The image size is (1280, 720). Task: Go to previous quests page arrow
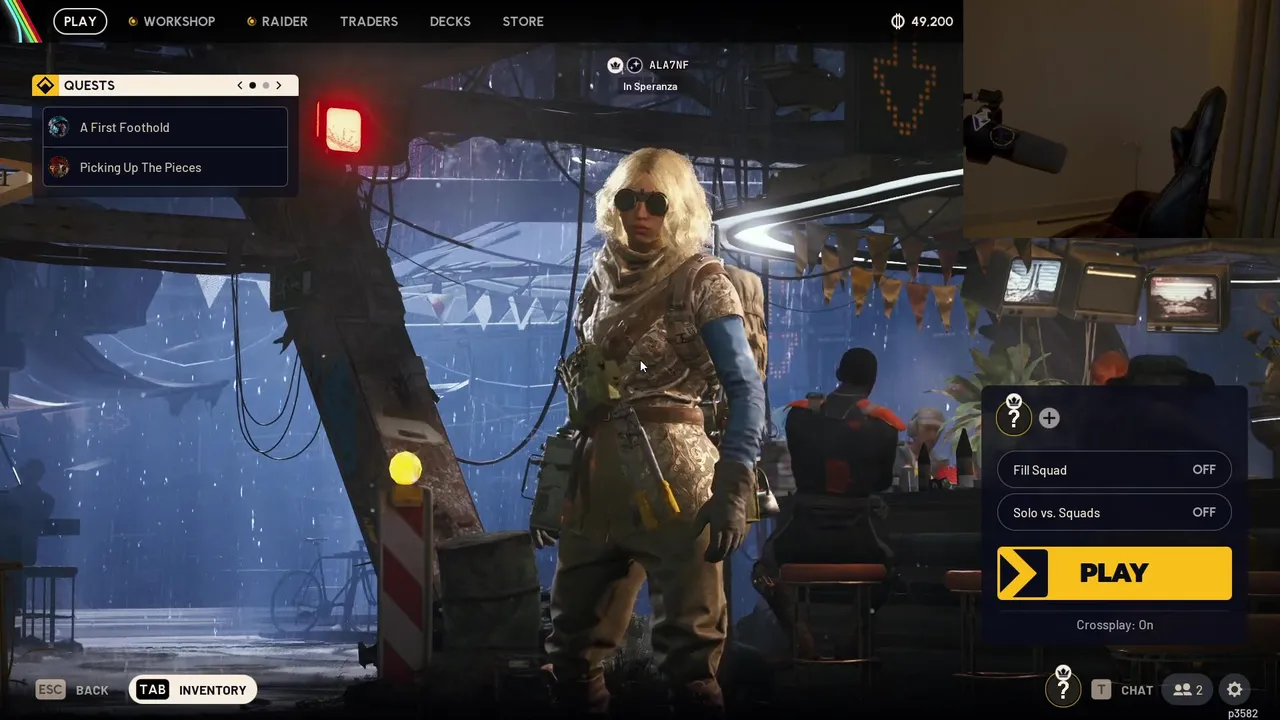click(x=240, y=86)
